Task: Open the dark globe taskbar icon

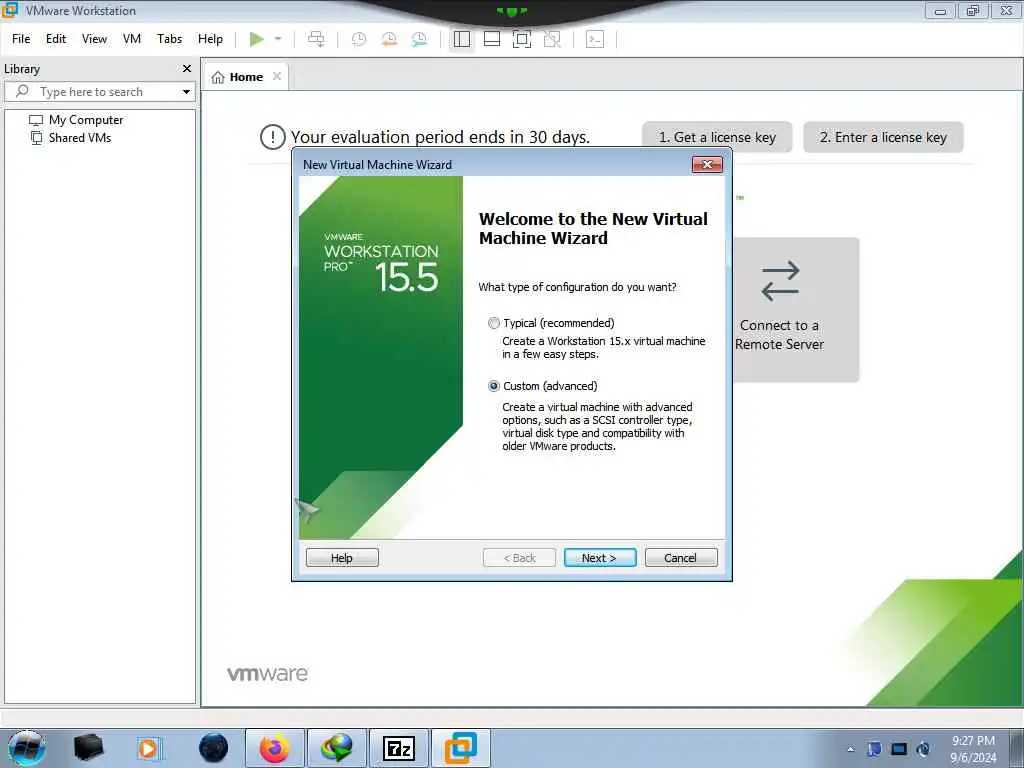Action: [x=214, y=748]
